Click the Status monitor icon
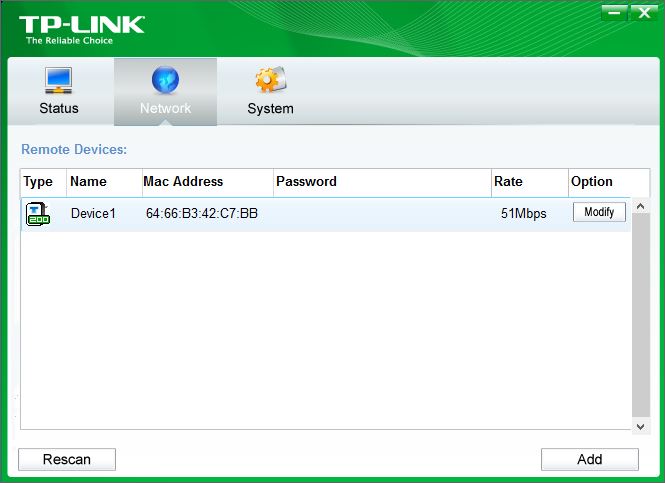The height and width of the screenshot is (483, 665). pos(58,80)
